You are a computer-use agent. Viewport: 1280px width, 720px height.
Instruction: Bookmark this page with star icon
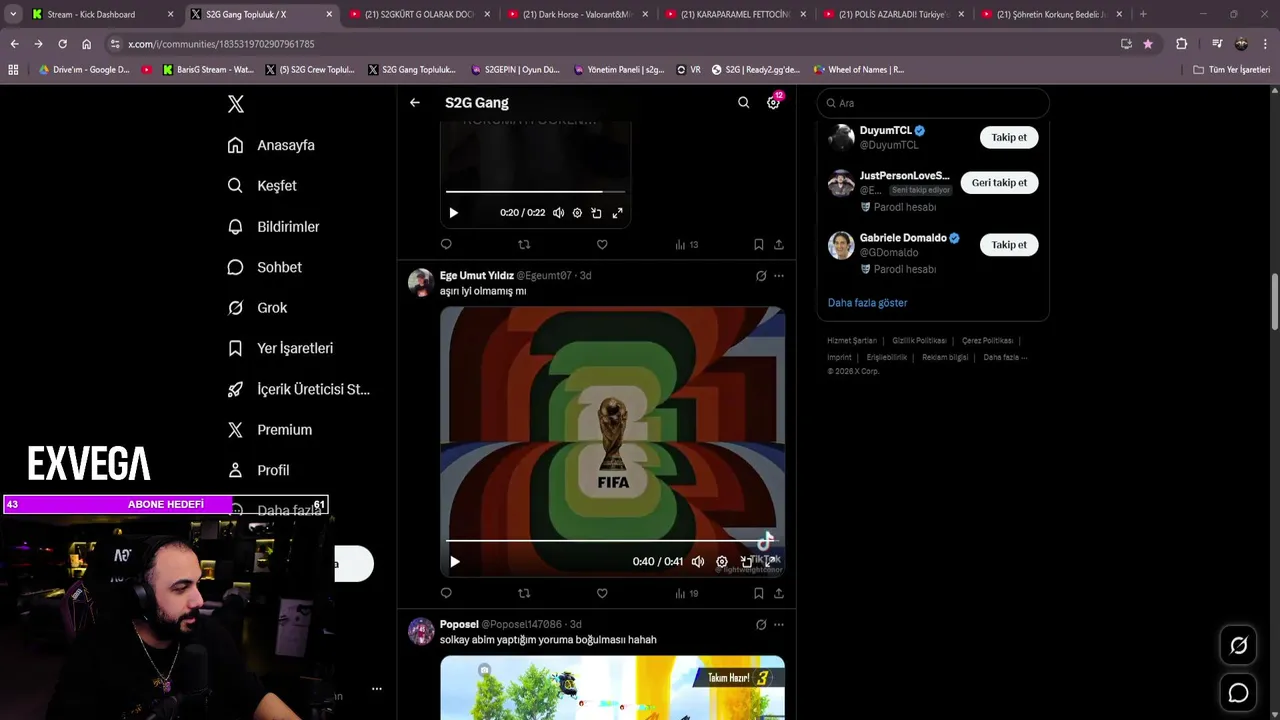coord(1147,44)
